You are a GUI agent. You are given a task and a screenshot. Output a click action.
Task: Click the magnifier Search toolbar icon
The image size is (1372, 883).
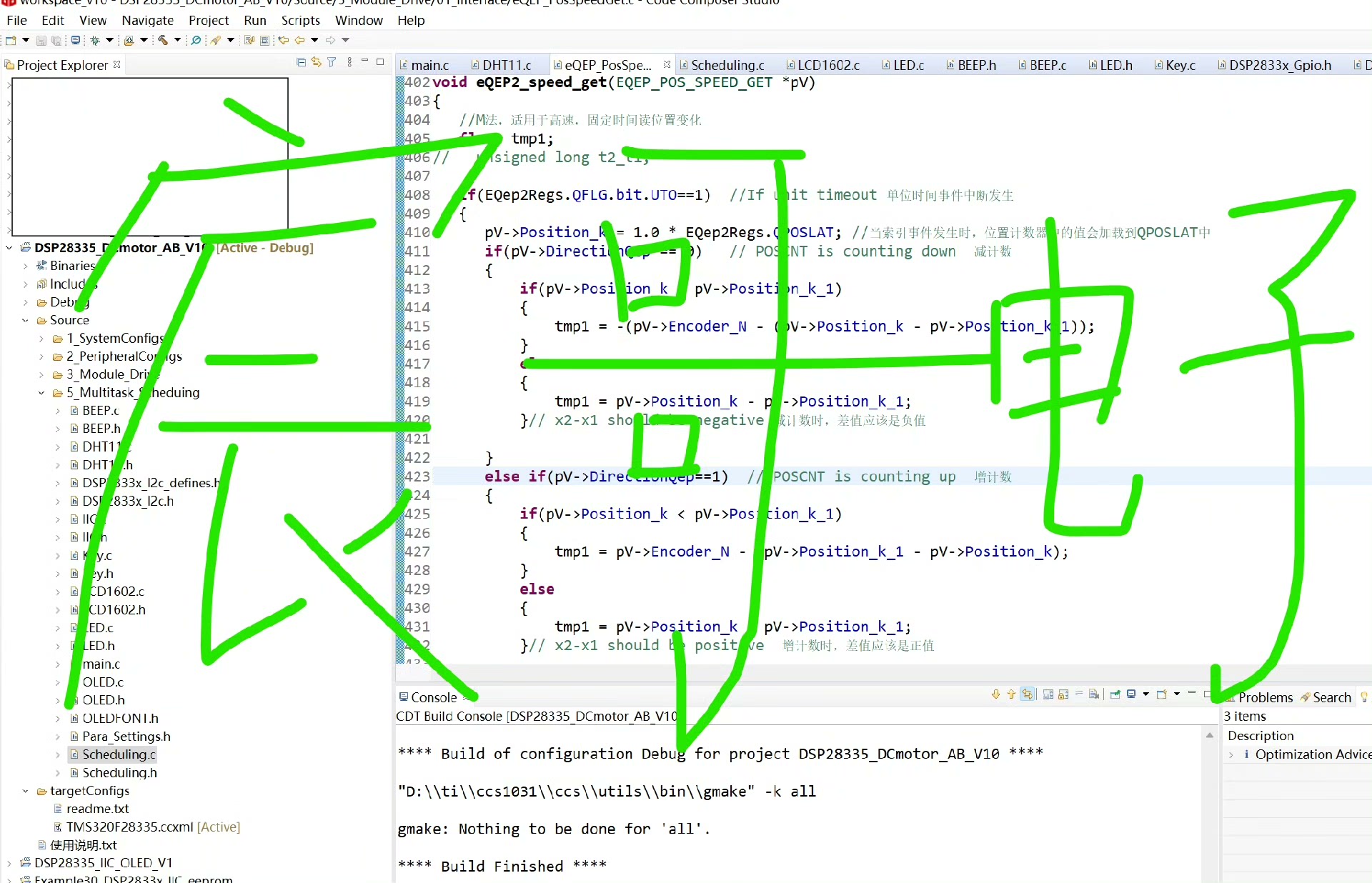(x=196, y=41)
